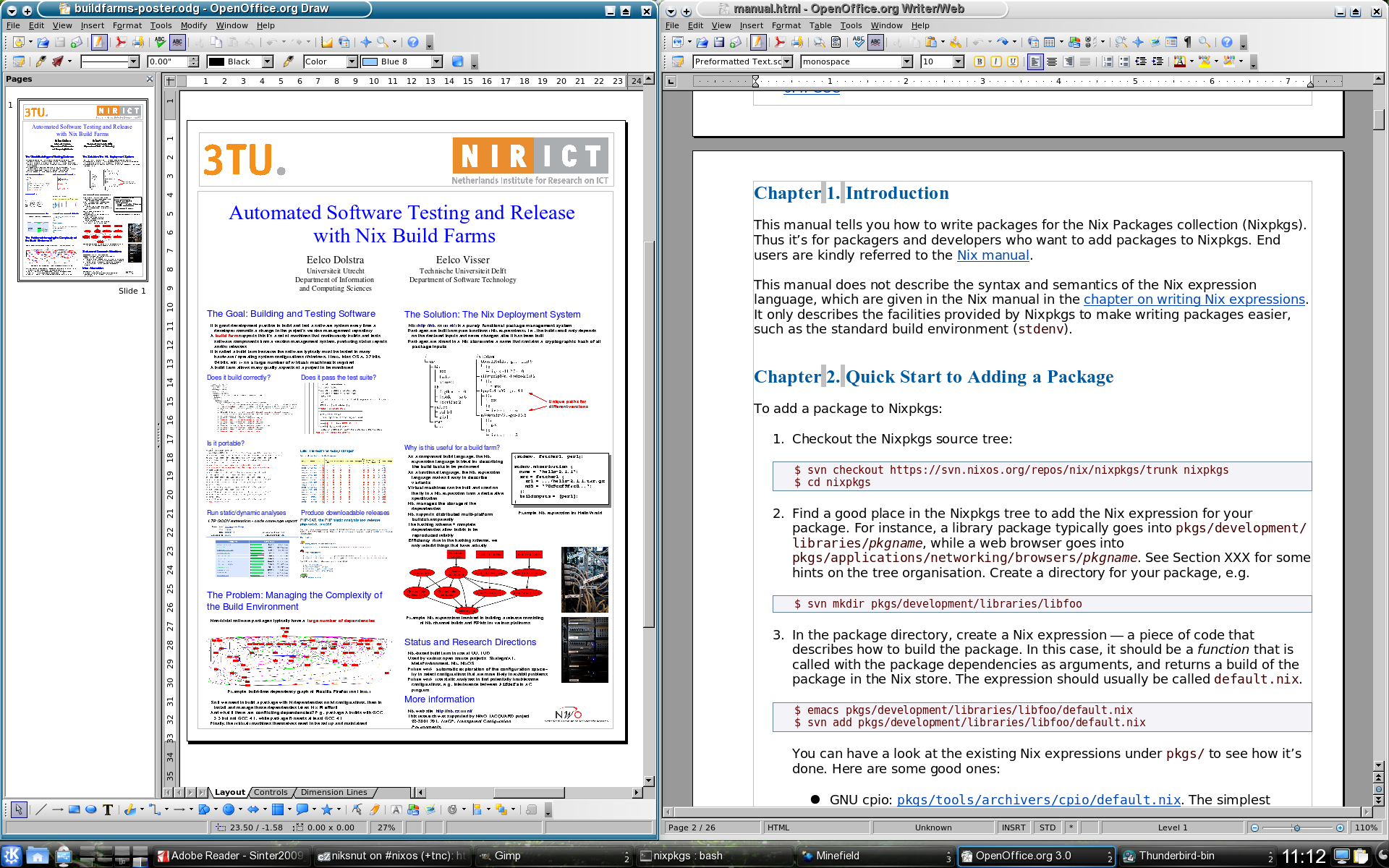
Task: Toggle Italic formatting in Writer
Action: point(995,61)
